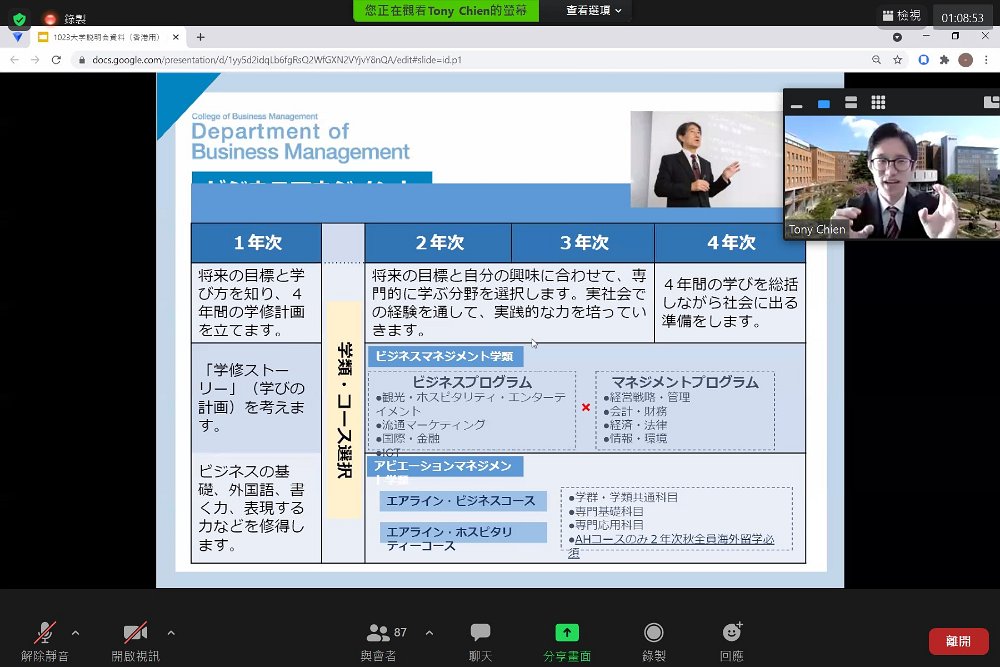Click the Chrome profile avatar
The height and width of the screenshot is (667, 1000).
point(966,60)
